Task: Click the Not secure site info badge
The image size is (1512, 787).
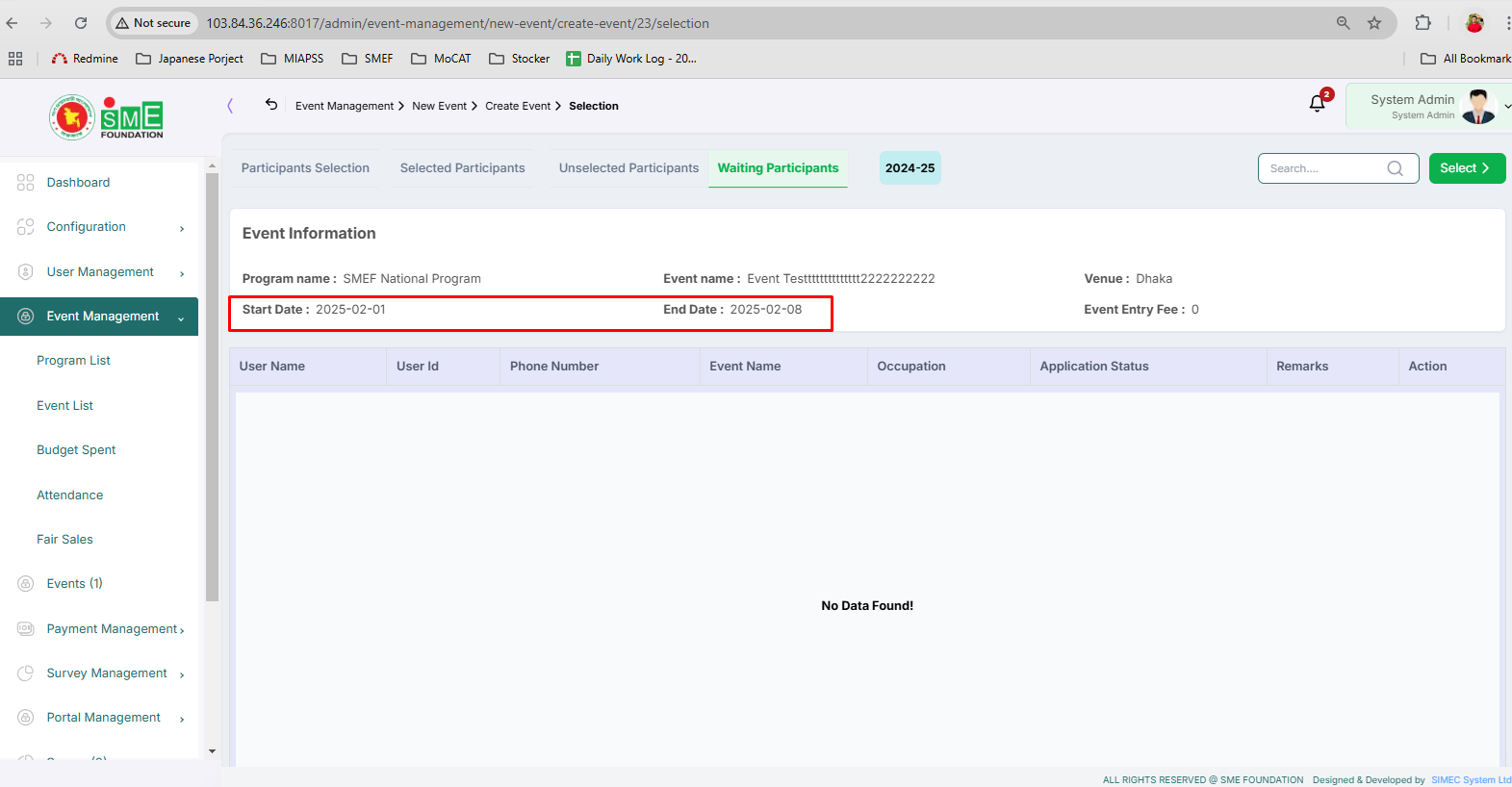Action: 153,23
